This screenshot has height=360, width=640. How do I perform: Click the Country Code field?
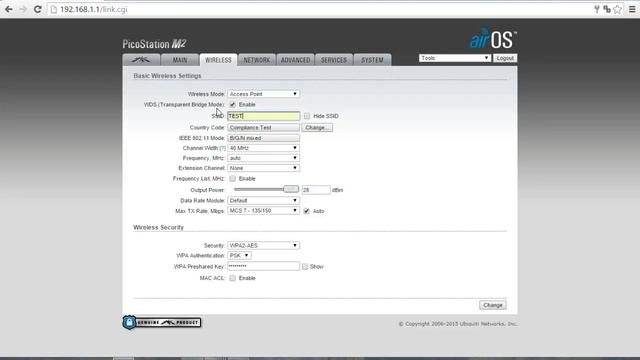(x=263, y=128)
